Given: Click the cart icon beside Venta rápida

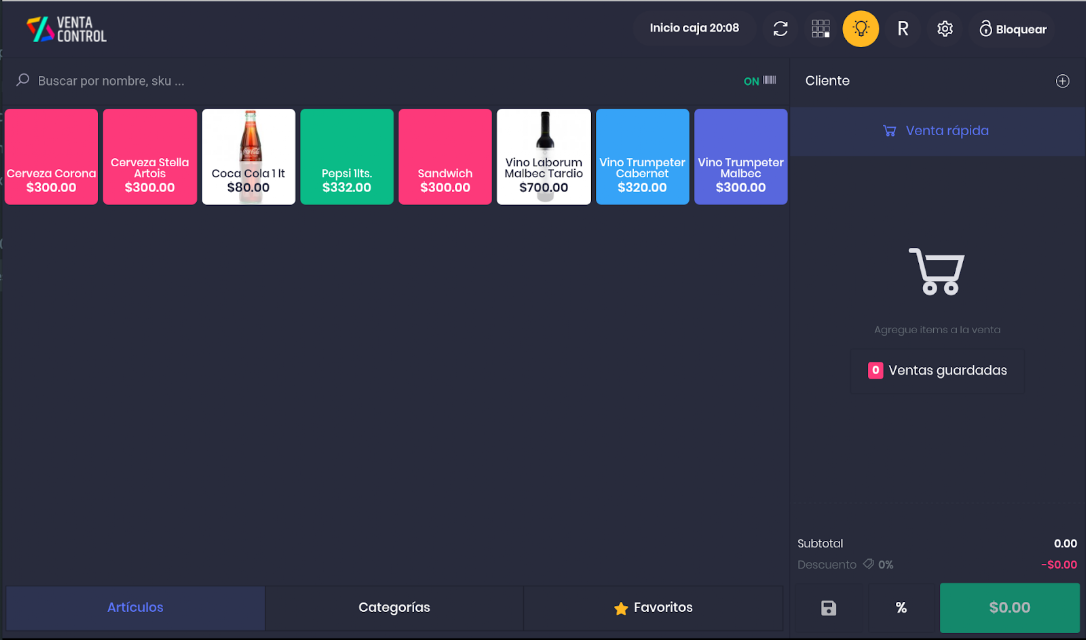Looking at the screenshot, I should (x=889, y=131).
